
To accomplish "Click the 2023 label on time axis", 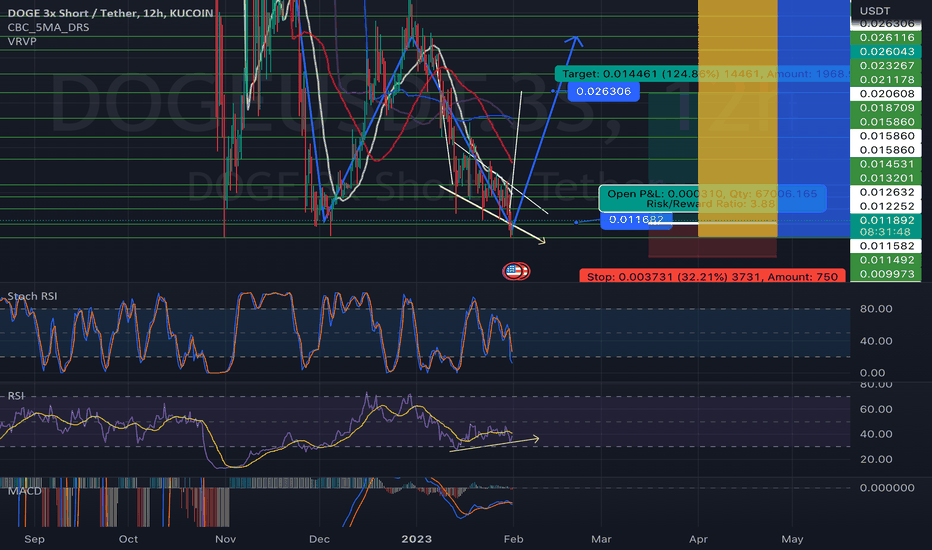I will [x=417, y=539].
